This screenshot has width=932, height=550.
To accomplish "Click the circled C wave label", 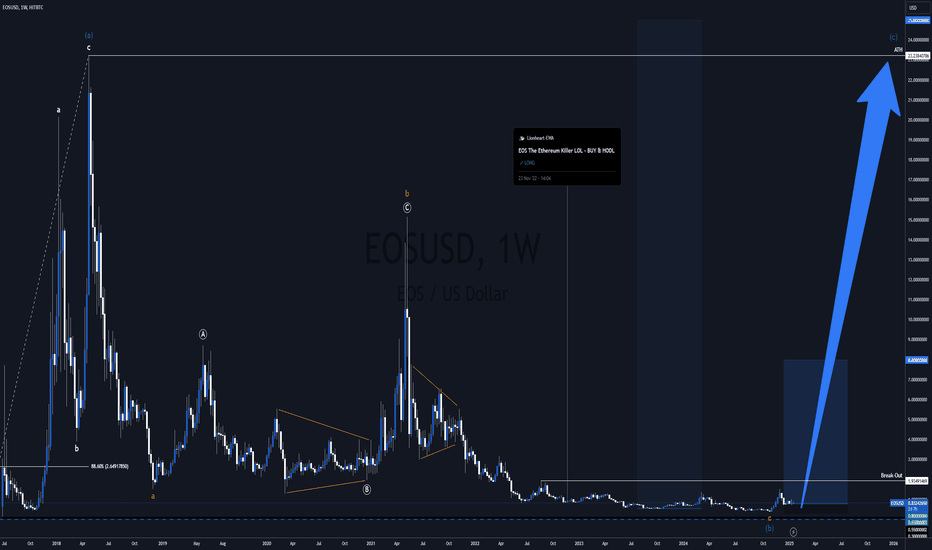I will click(x=407, y=208).
